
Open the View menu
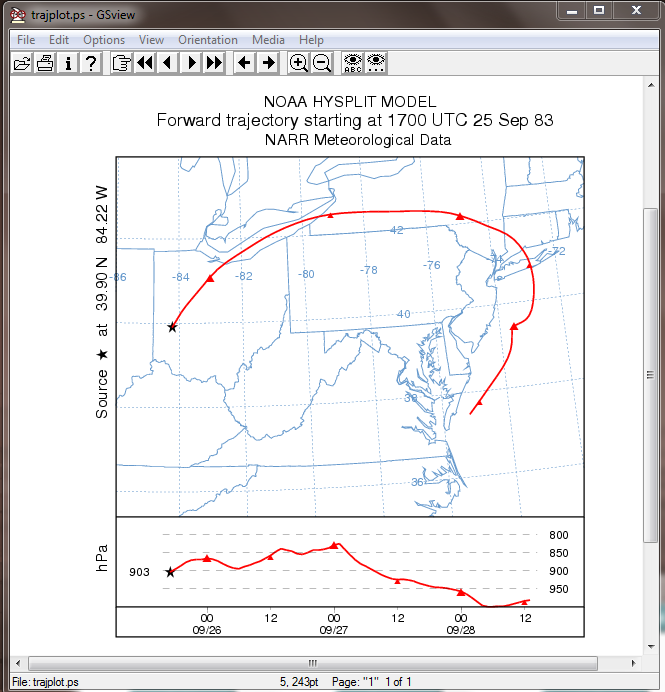coord(151,40)
